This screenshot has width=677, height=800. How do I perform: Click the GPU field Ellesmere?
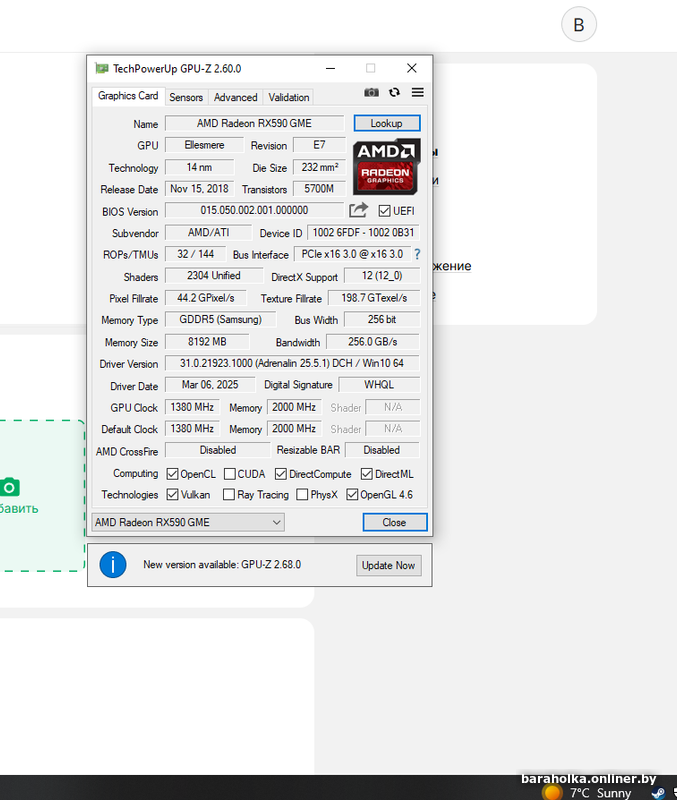tap(204, 145)
